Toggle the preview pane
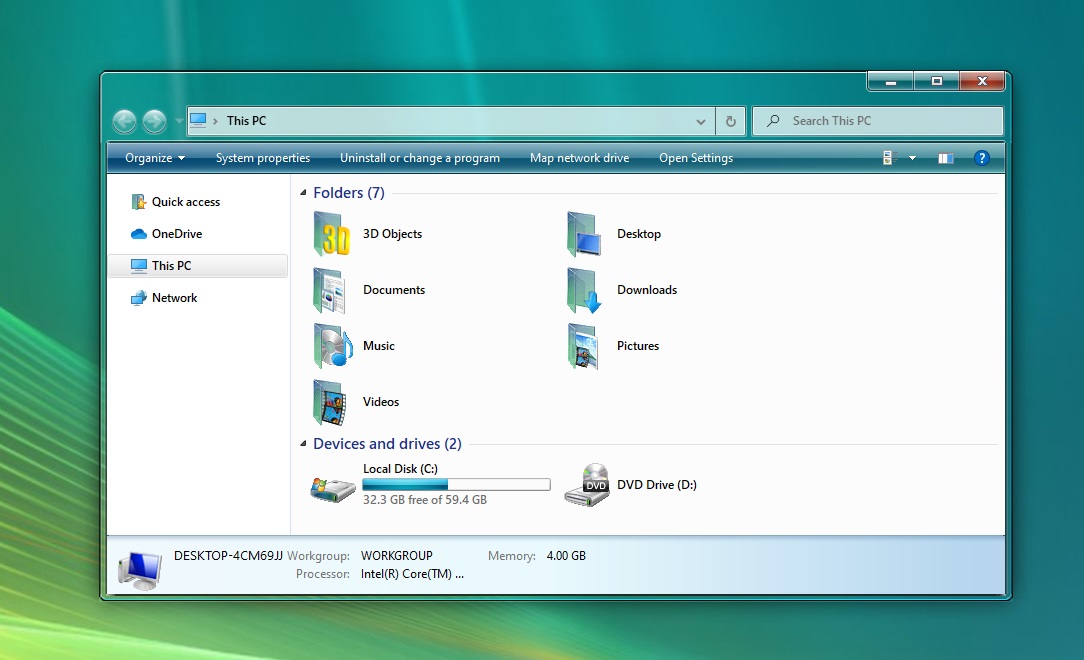 coord(945,157)
